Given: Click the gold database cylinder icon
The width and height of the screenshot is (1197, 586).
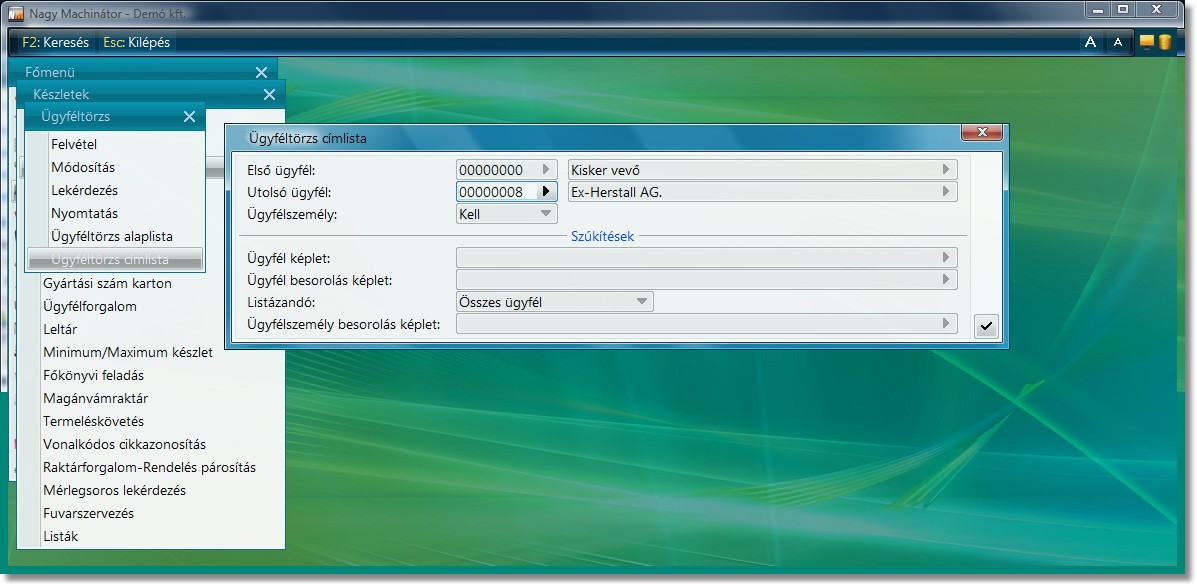Looking at the screenshot, I should tap(1165, 42).
